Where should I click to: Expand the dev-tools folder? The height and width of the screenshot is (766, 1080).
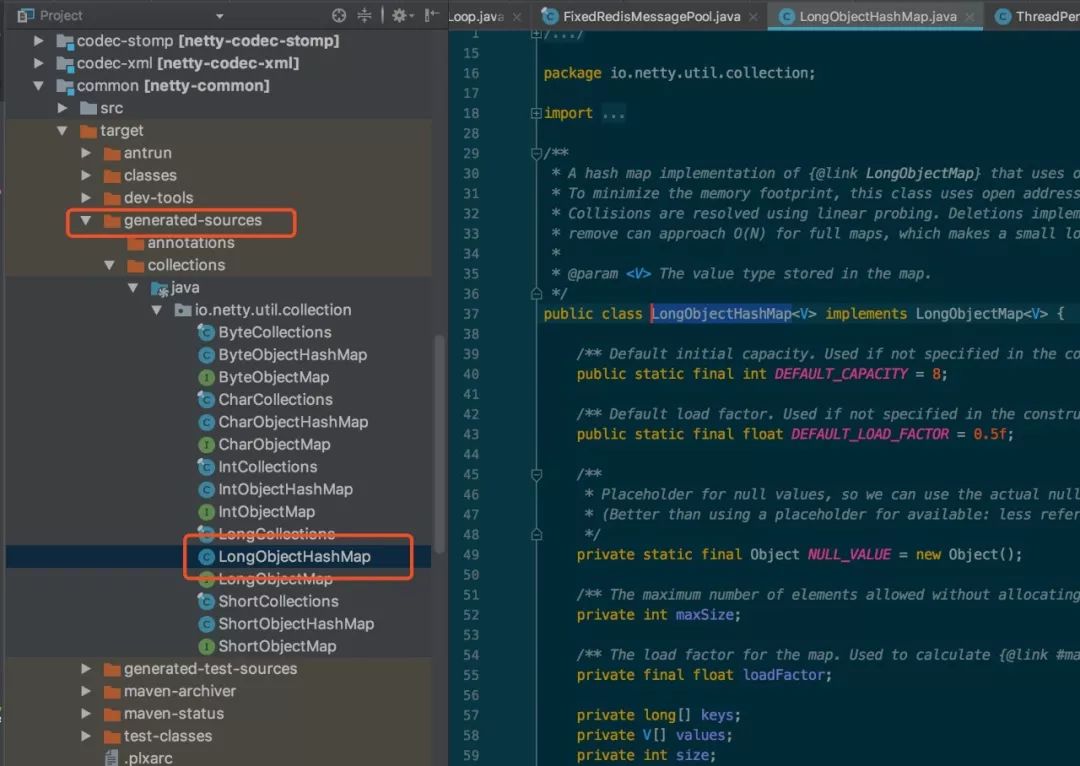pyautogui.click(x=85, y=198)
